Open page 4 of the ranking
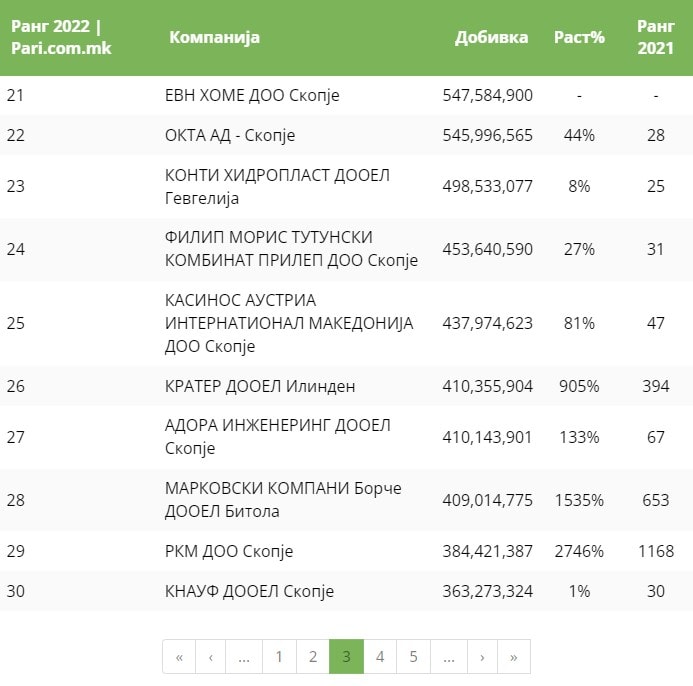 [x=380, y=657]
